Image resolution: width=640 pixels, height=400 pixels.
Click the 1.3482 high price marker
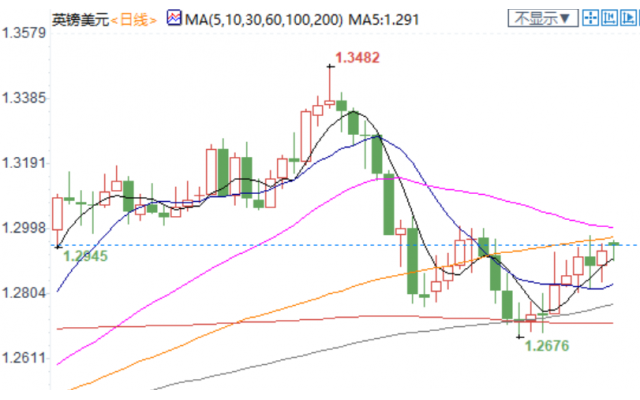pyautogui.click(x=357, y=58)
